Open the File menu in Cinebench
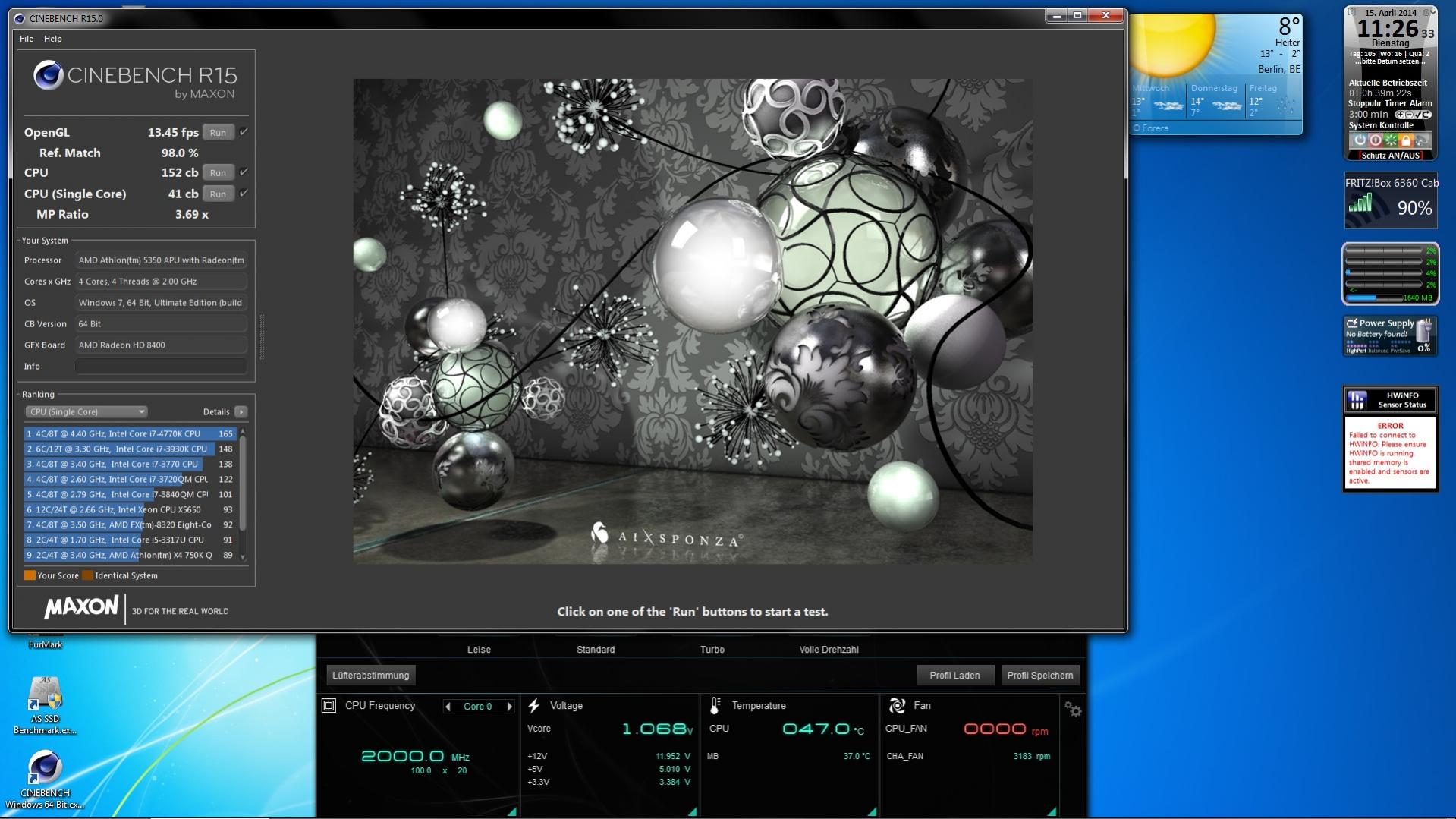The width and height of the screenshot is (1456, 819). click(27, 39)
